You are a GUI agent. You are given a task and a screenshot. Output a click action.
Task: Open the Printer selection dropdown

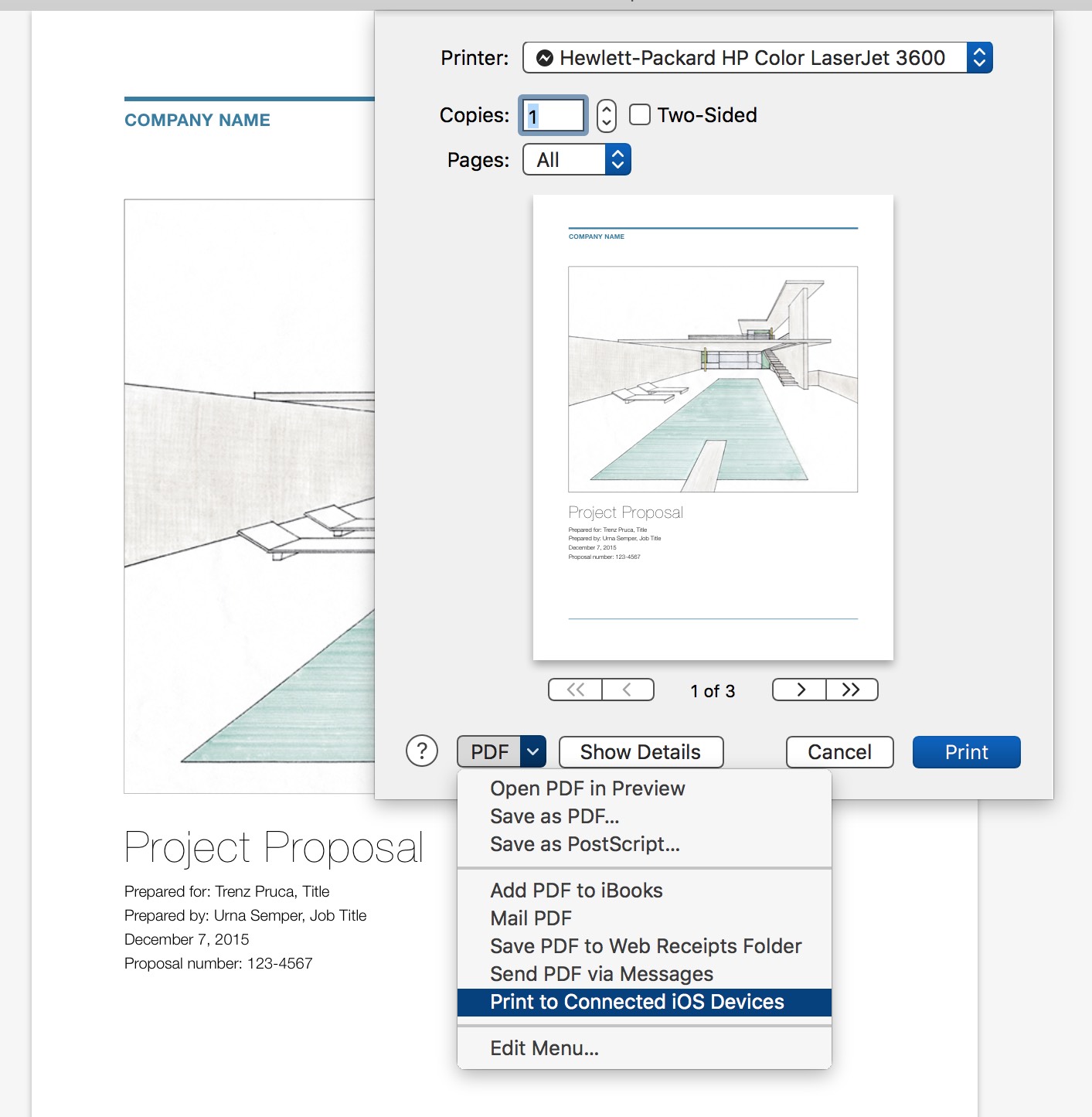point(980,56)
